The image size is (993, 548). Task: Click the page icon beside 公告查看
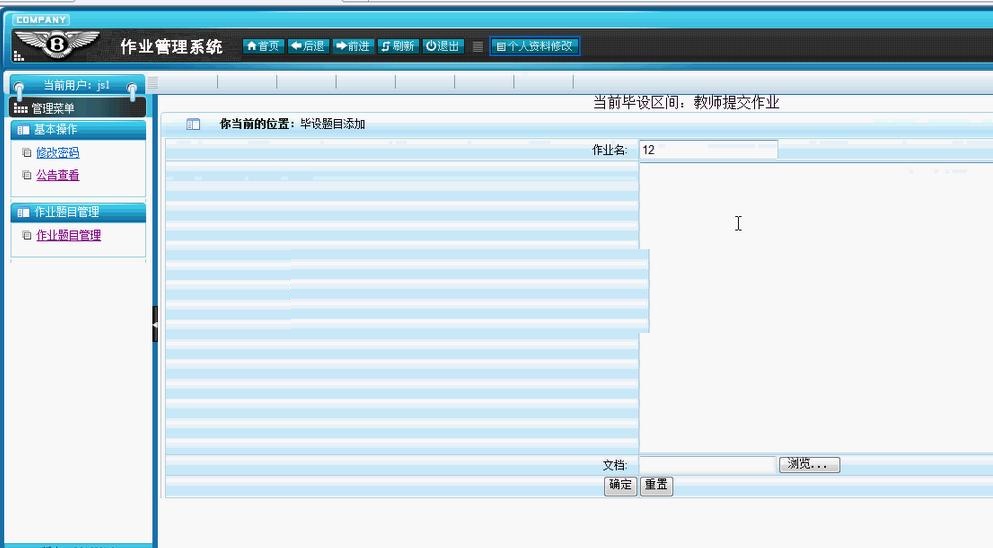(27, 175)
